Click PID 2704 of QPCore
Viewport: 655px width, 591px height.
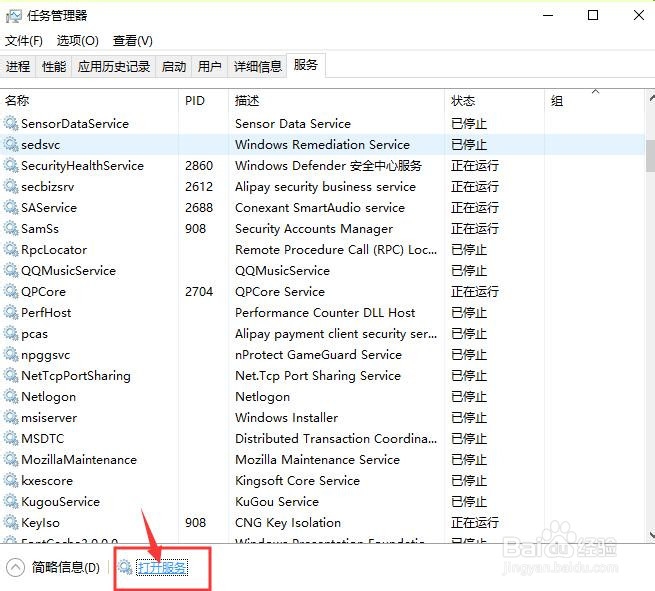pos(199,291)
